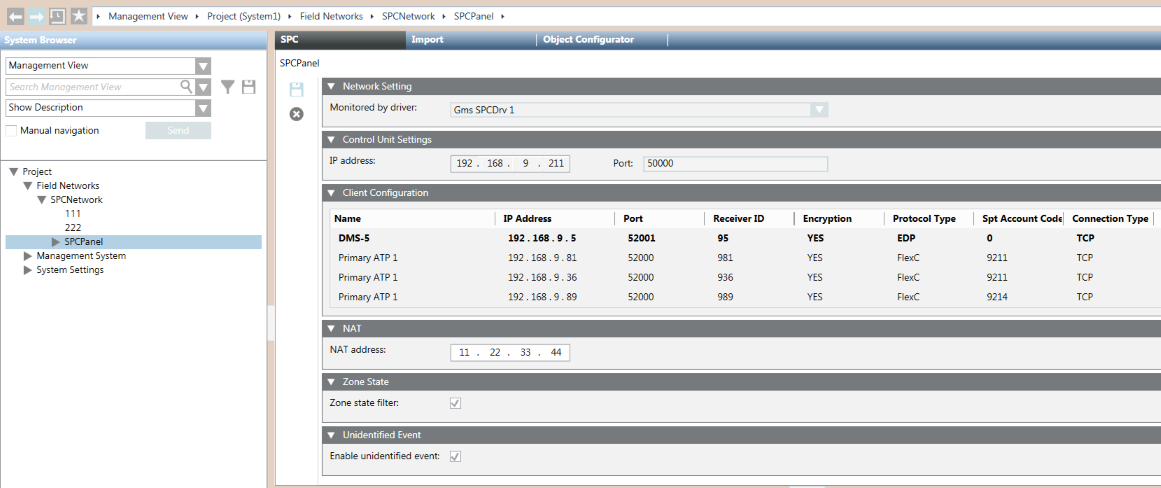Expand the Management System tree node
This screenshot has height=488, width=1161.
(x=28, y=256)
